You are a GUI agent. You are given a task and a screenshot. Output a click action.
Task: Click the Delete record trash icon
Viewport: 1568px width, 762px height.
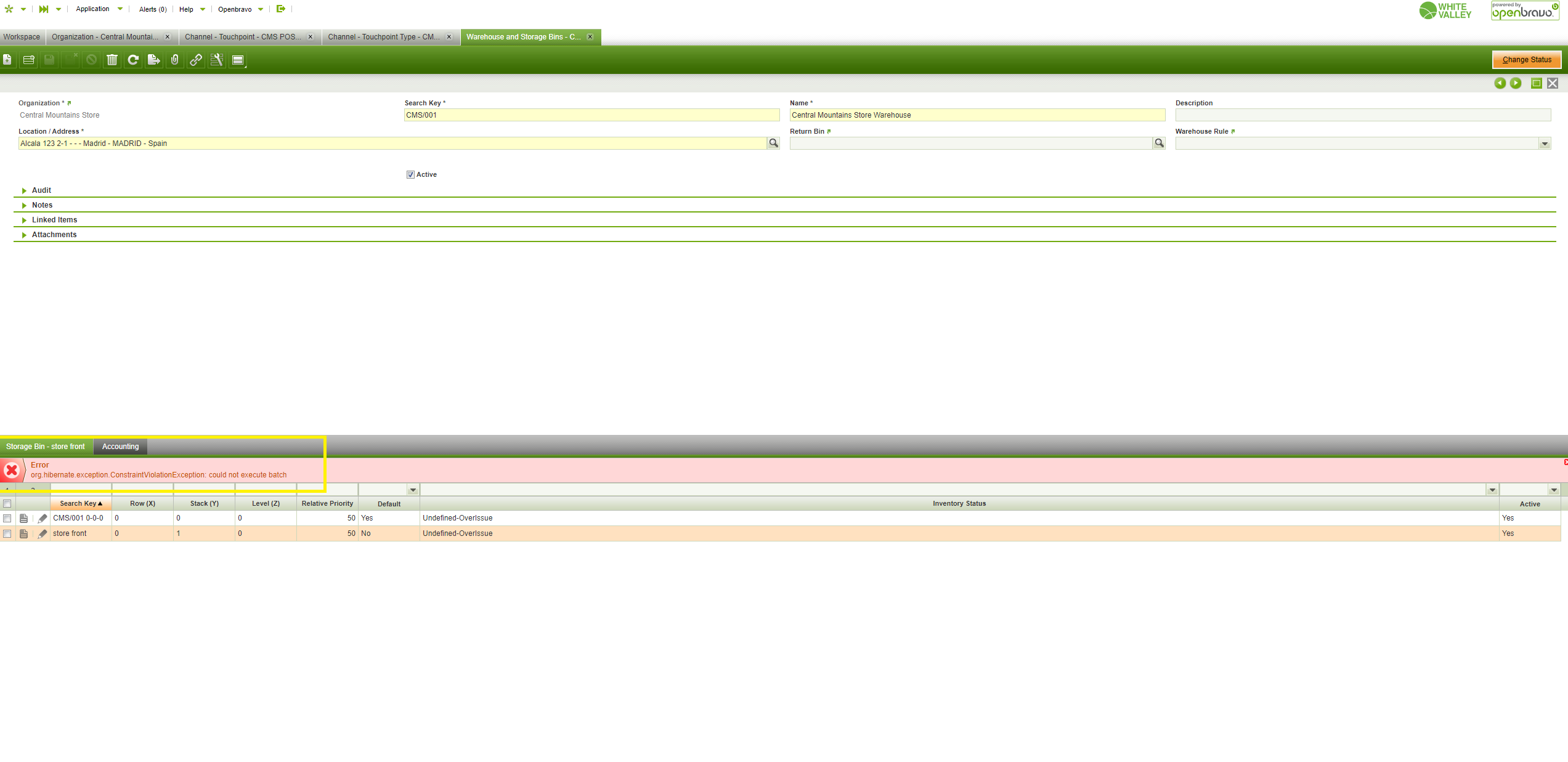pos(112,60)
